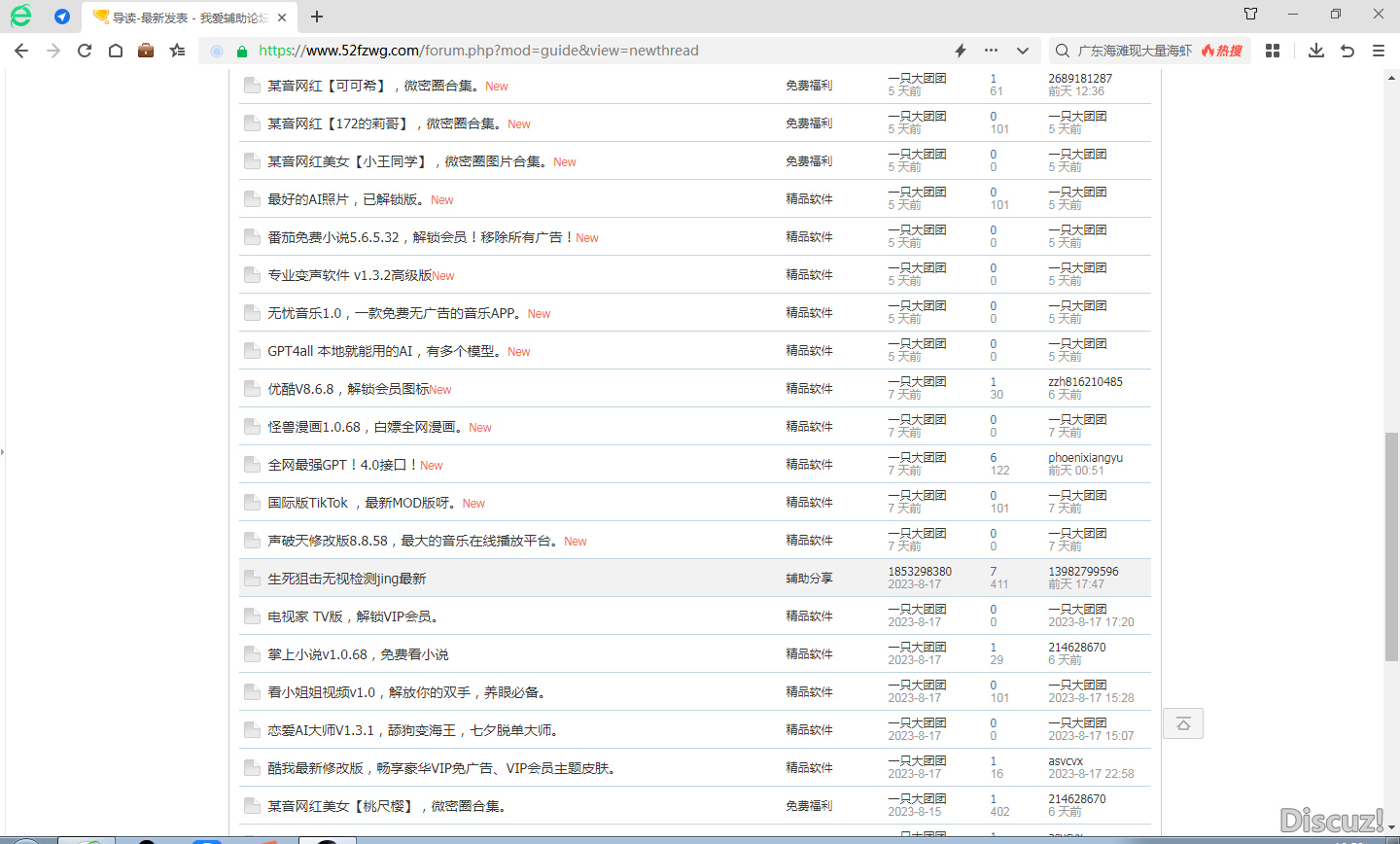Viewport: 1400px width, 844px height.
Task: Click the scroll-down arrow of the scrollbar
Action: point(1391,829)
